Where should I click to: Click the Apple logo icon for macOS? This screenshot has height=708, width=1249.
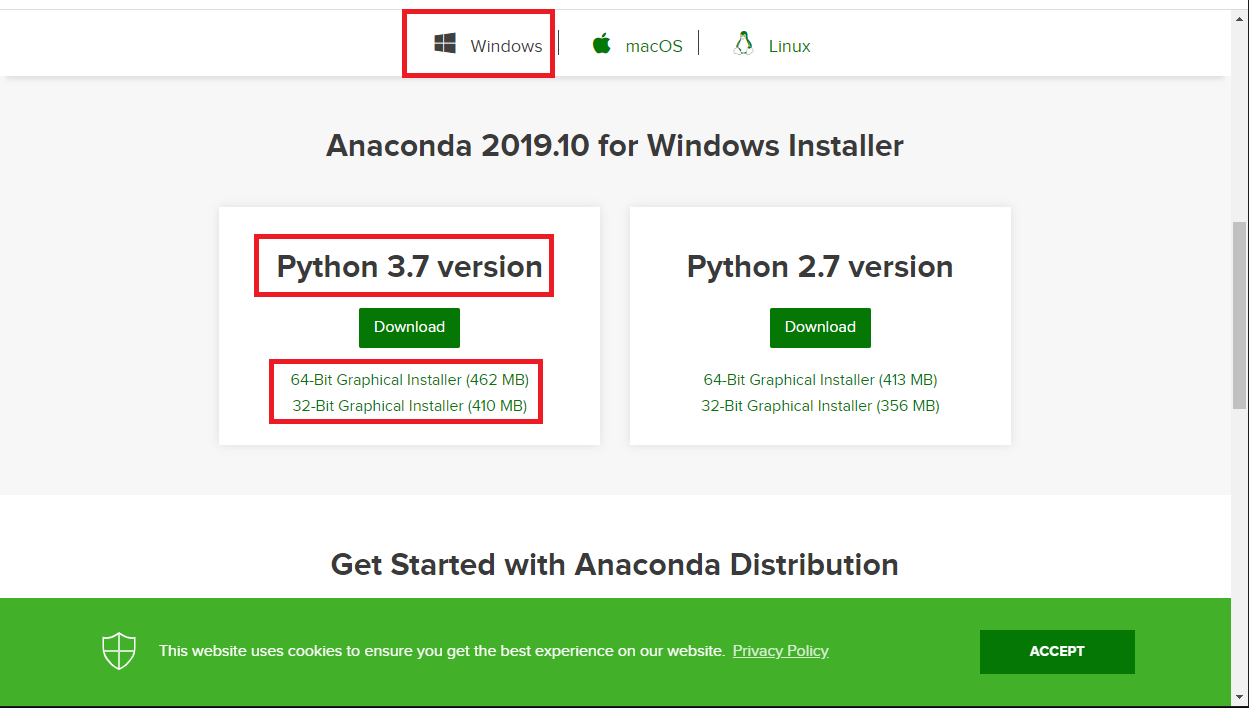point(601,43)
